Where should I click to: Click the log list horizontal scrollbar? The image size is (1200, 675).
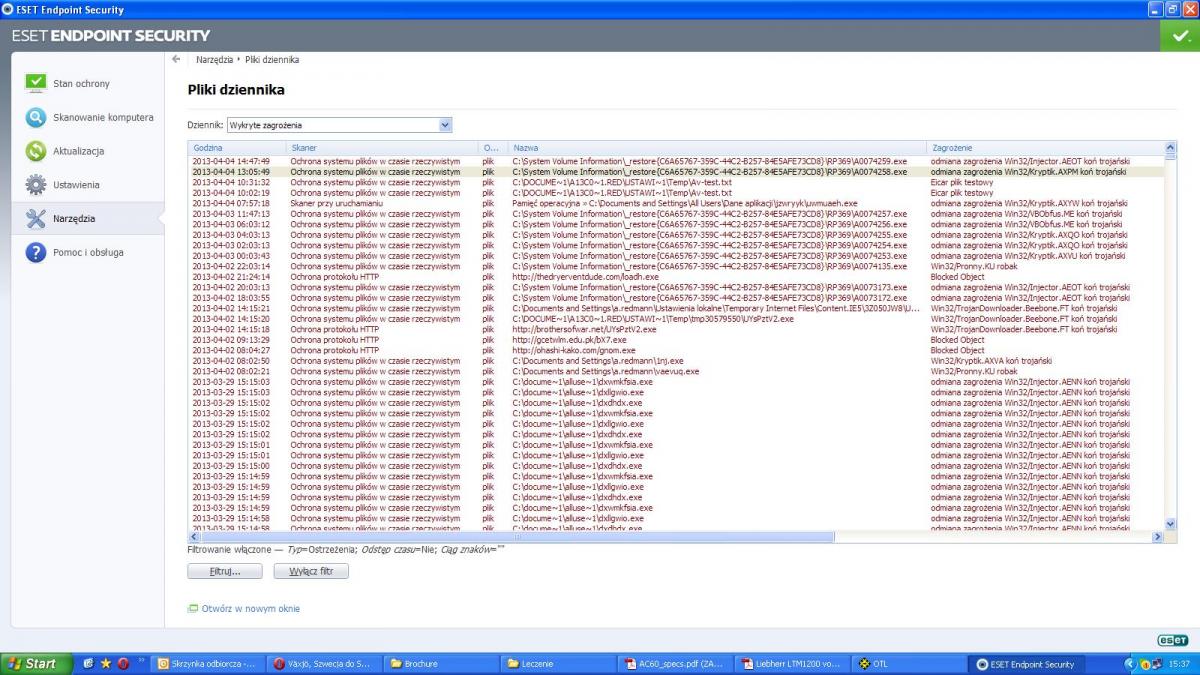[676, 537]
